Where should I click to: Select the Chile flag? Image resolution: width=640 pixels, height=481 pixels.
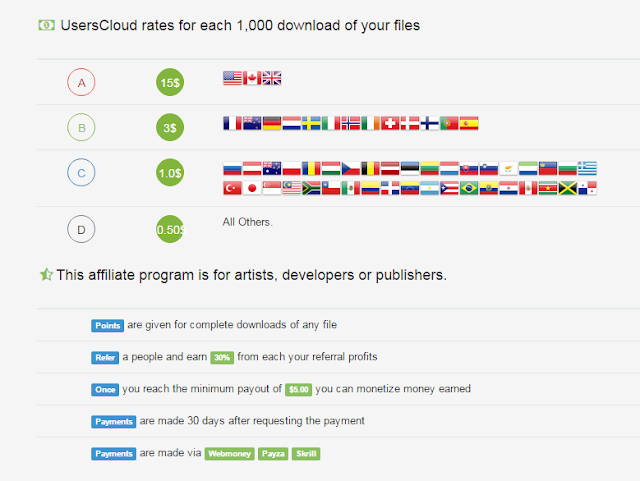[x=331, y=188]
